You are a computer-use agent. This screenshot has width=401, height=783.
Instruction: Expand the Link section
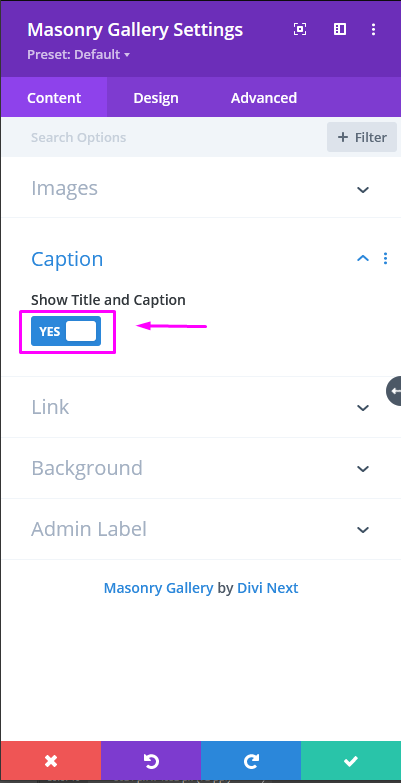pyautogui.click(x=201, y=407)
